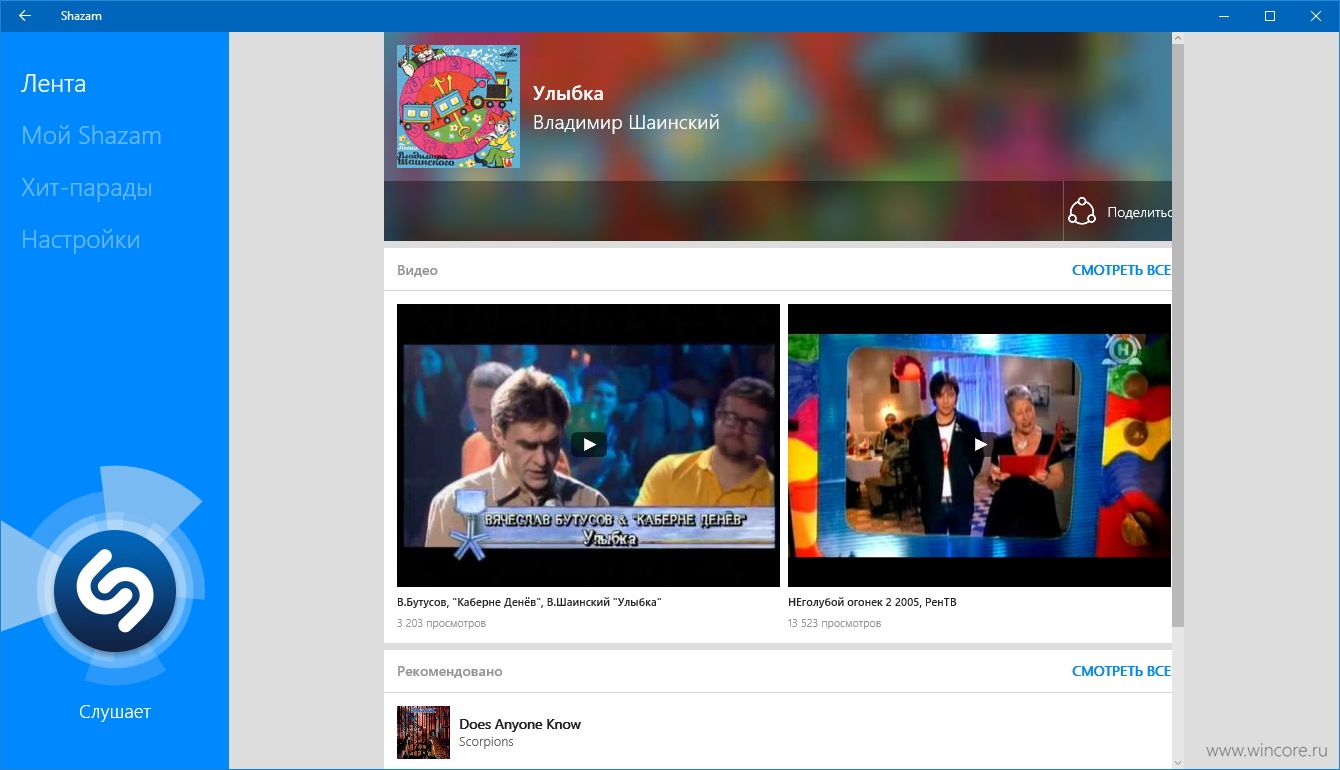This screenshot has height=770, width=1340.
Task: Click the share icon beside Поделиться
Action: [1082, 212]
